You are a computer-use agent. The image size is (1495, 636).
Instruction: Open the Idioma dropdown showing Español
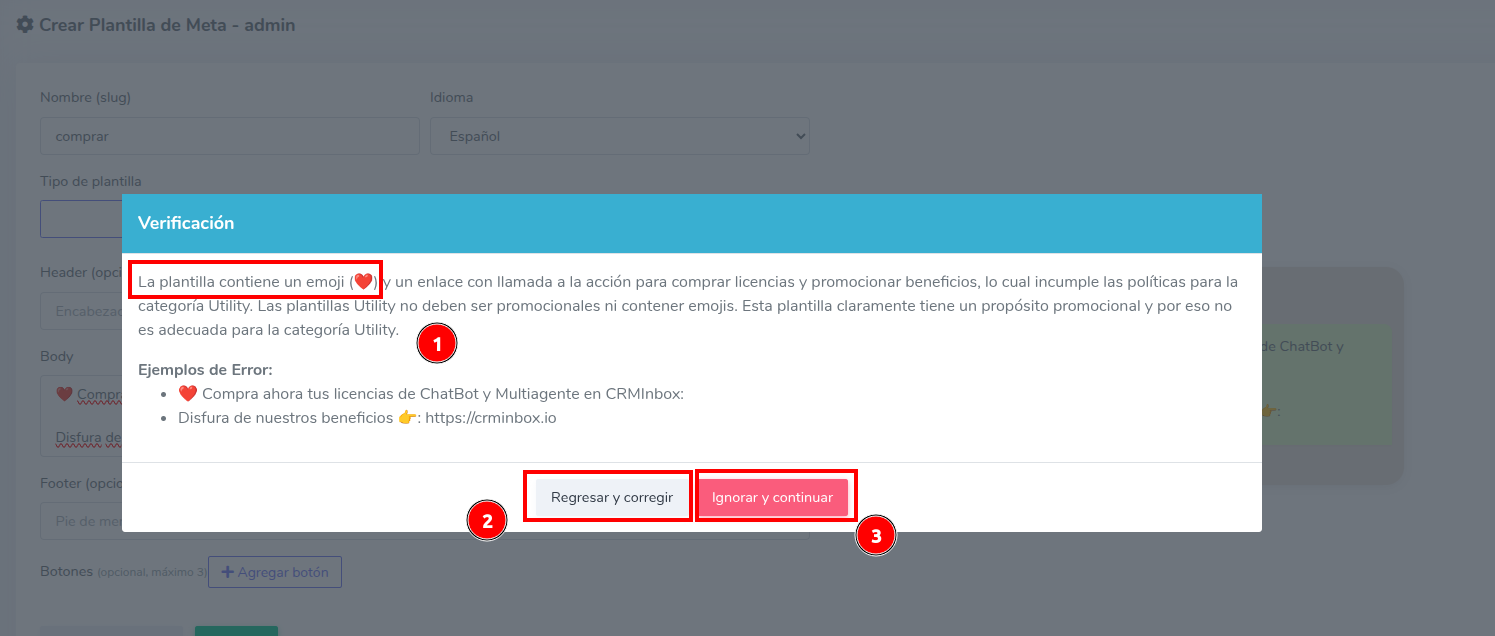[619, 136]
